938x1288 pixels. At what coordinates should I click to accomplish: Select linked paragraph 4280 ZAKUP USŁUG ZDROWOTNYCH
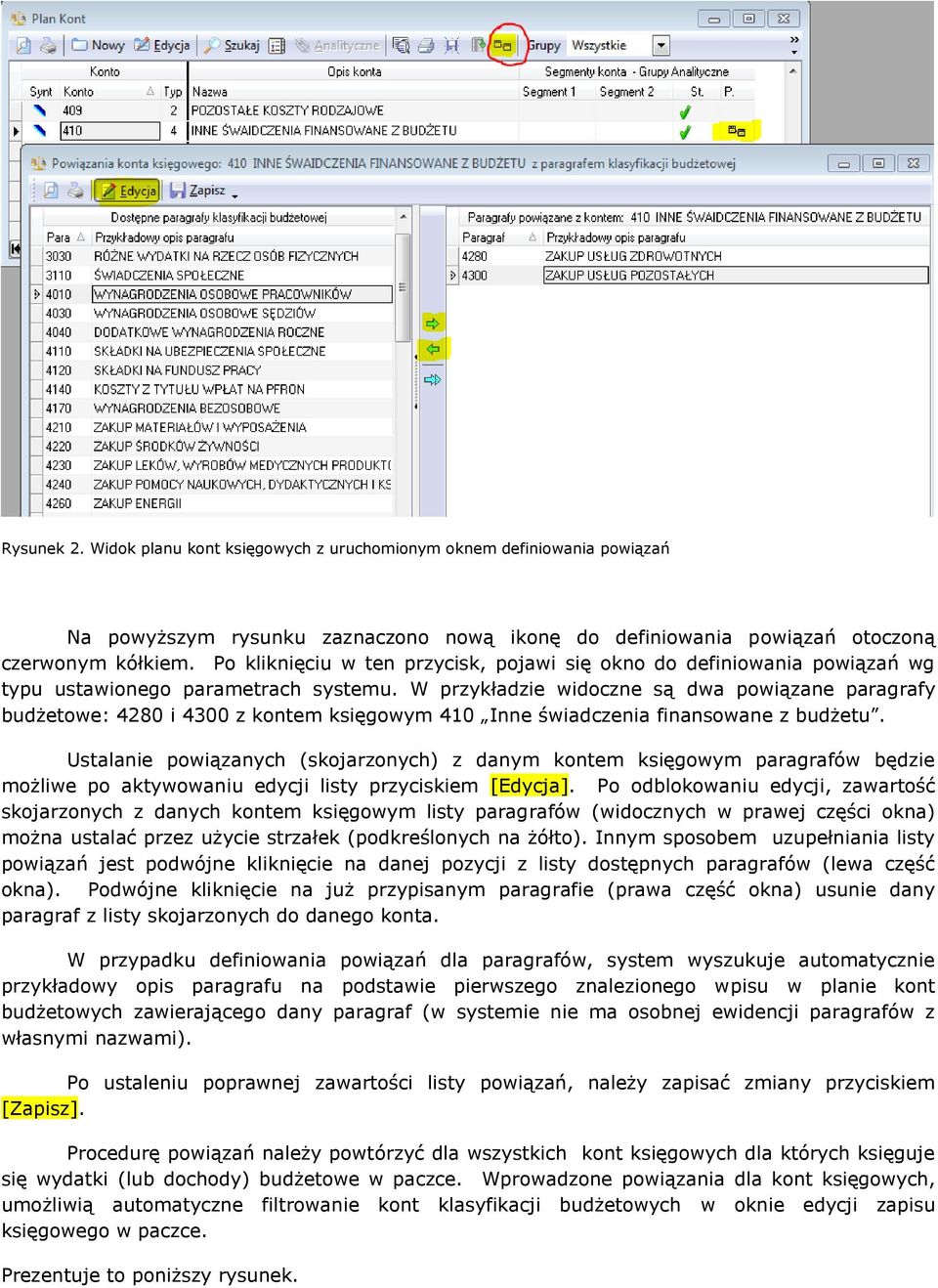tap(696, 256)
